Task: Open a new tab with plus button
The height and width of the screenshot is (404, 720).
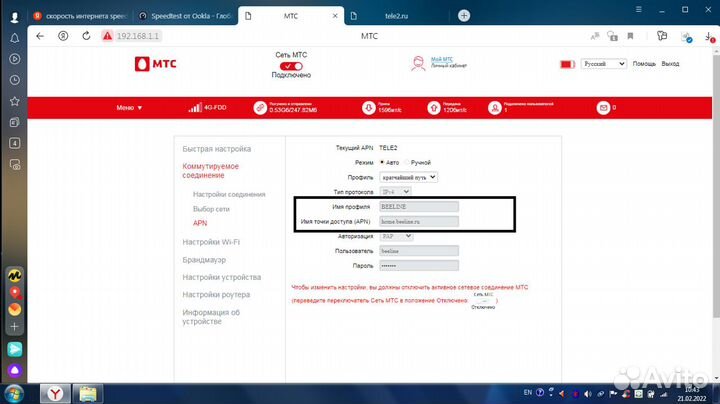Action: click(x=464, y=16)
